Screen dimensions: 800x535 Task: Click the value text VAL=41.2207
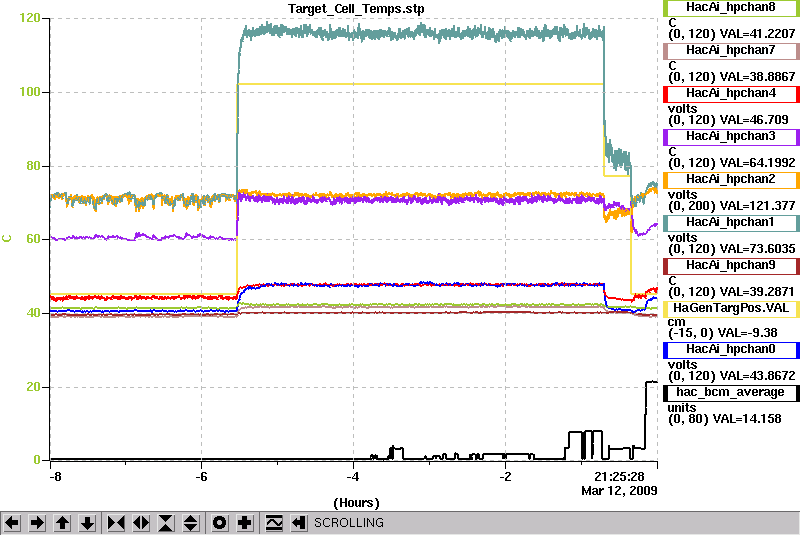757,34
